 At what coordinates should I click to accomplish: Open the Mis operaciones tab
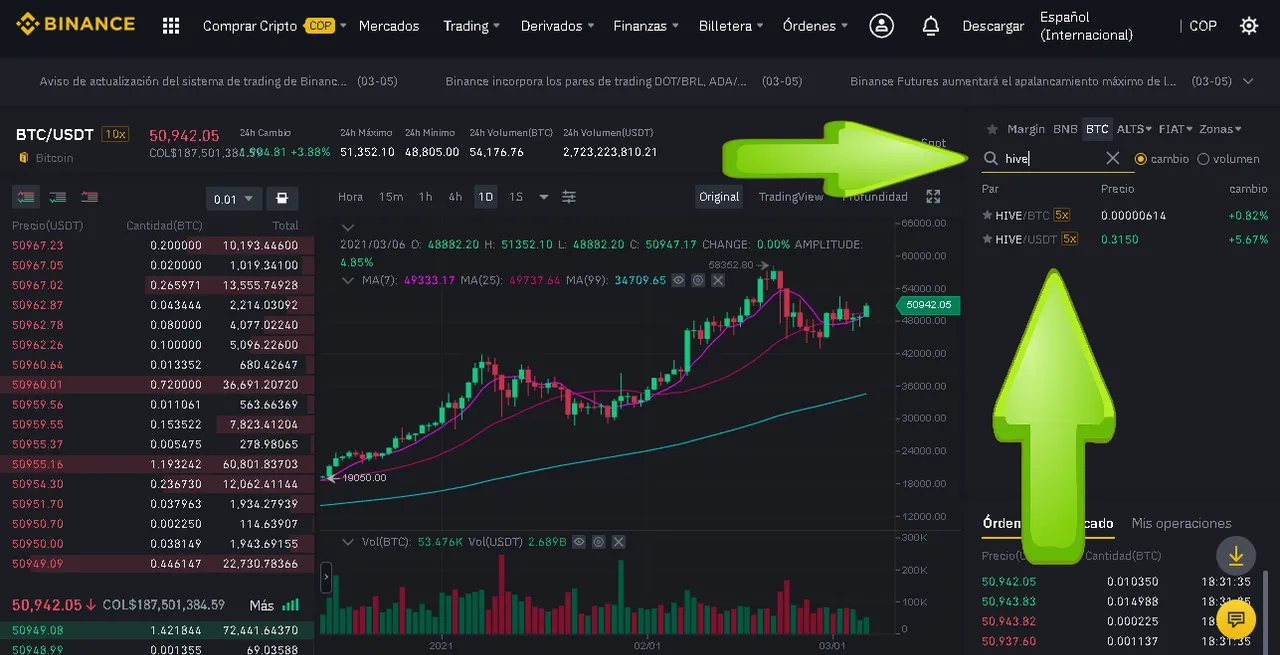click(x=1181, y=523)
